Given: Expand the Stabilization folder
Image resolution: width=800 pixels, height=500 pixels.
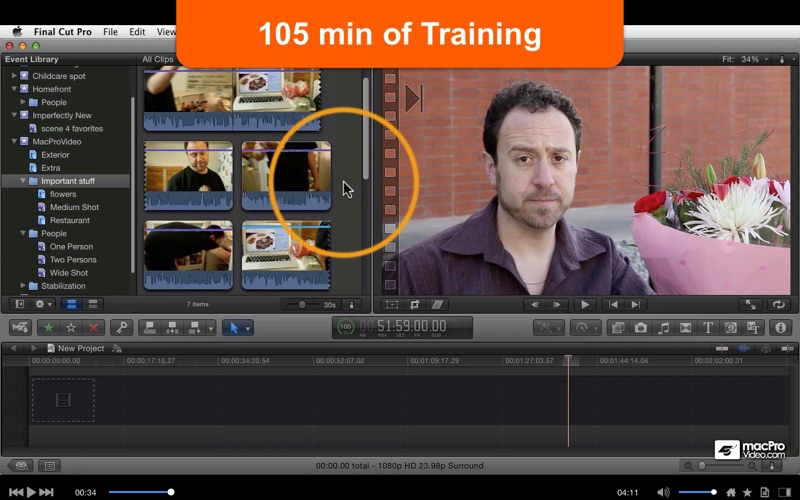Looking at the screenshot, I should coord(23,286).
